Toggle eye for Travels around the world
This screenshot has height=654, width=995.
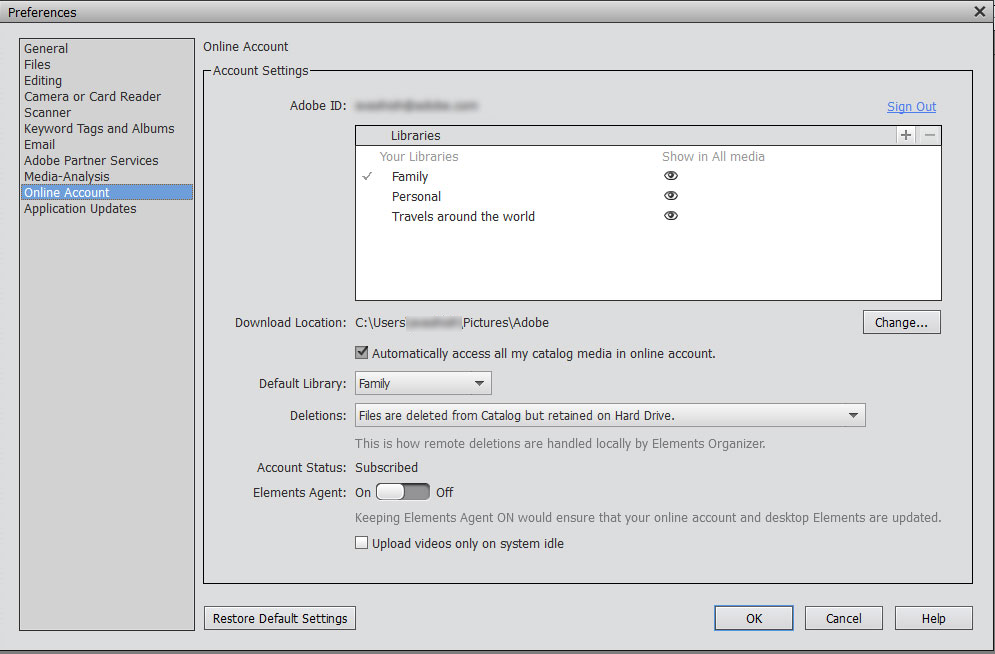tap(671, 216)
